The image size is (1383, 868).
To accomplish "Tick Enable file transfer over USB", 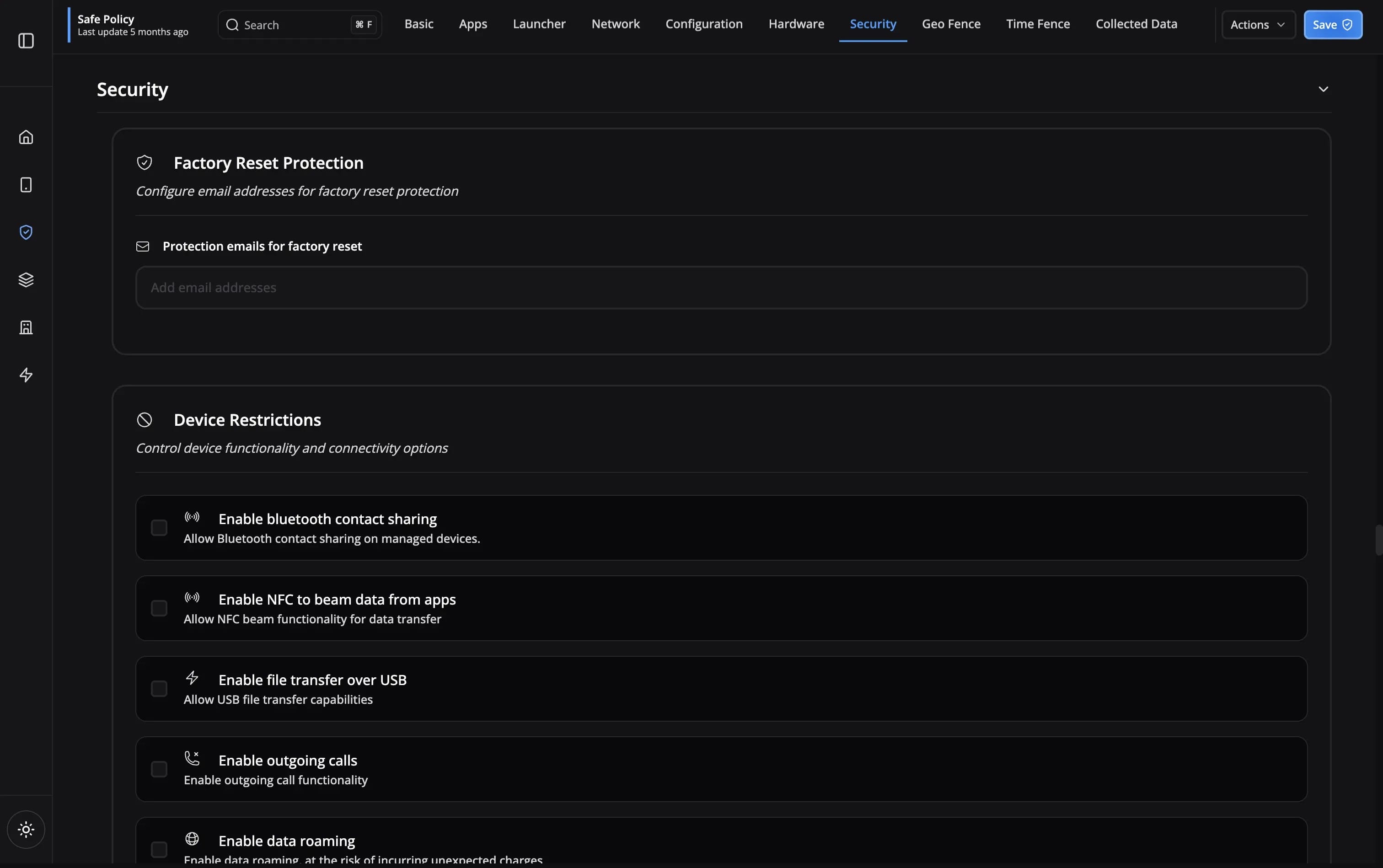I will point(159,688).
